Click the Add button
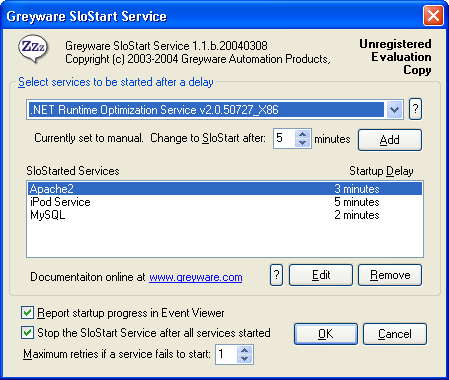This screenshot has width=449, height=380. pos(390,140)
